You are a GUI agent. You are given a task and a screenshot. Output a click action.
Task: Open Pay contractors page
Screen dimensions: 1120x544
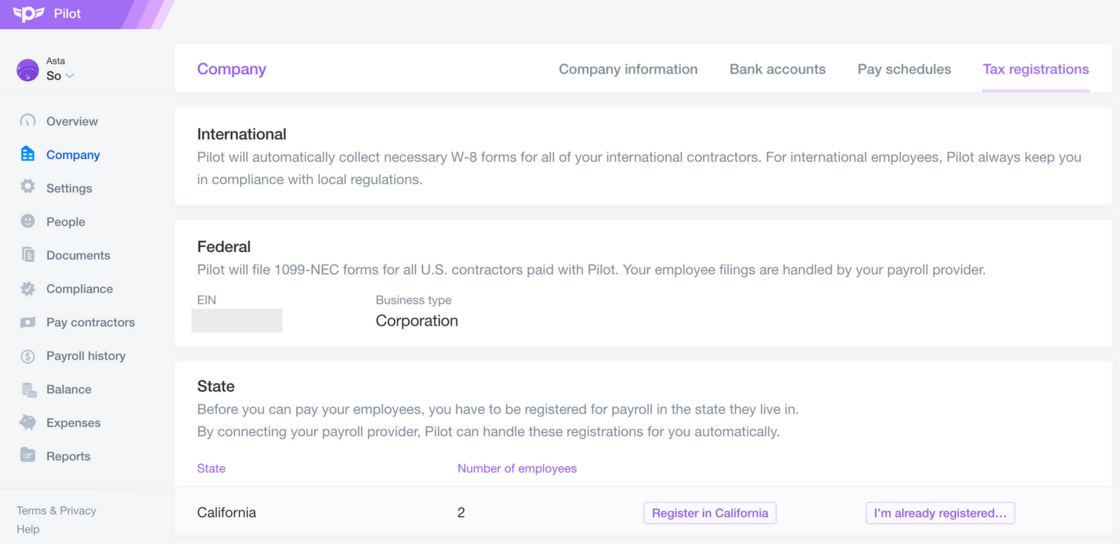pyautogui.click(x=91, y=322)
